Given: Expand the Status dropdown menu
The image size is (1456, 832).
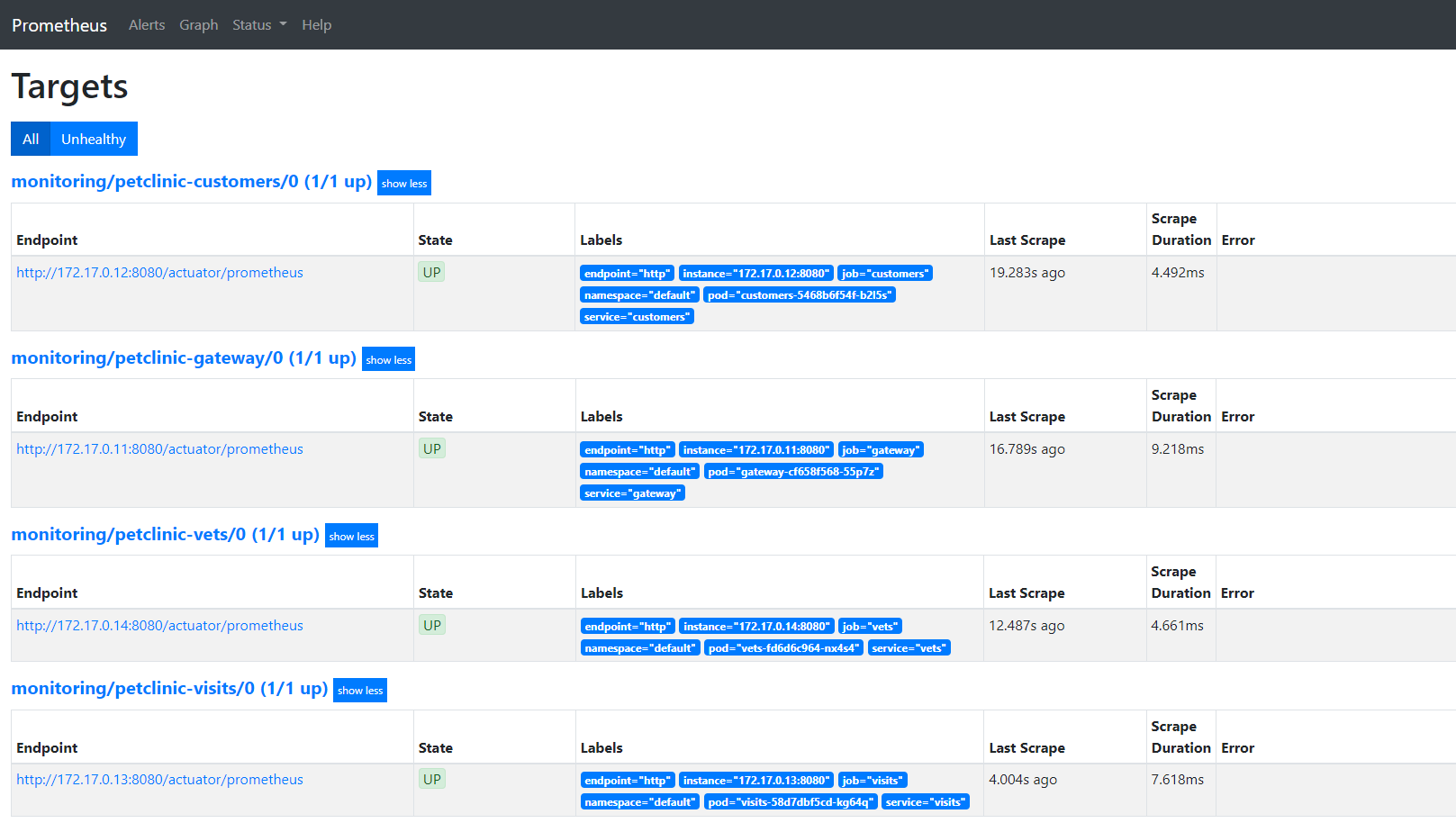Looking at the screenshot, I should pyautogui.click(x=259, y=25).
